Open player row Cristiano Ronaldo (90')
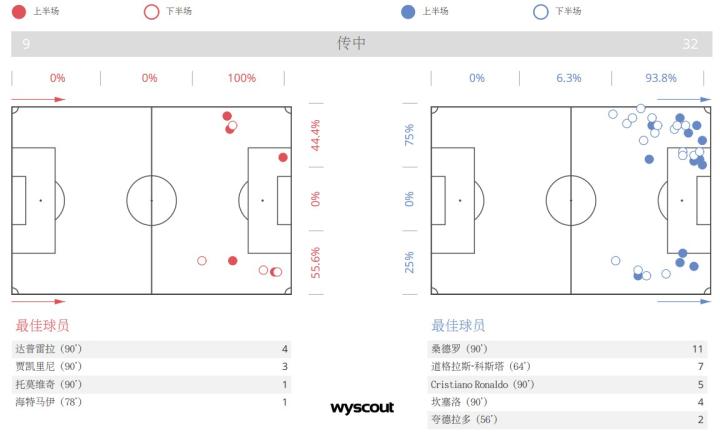This screenshot has width=720, height=435. point(566,384)
